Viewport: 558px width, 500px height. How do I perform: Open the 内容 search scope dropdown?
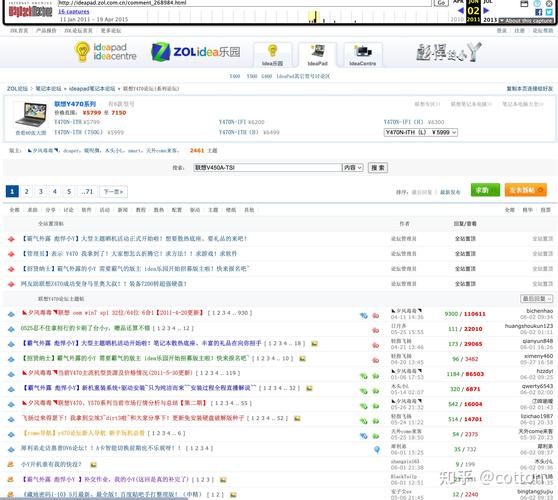(352, 168)
